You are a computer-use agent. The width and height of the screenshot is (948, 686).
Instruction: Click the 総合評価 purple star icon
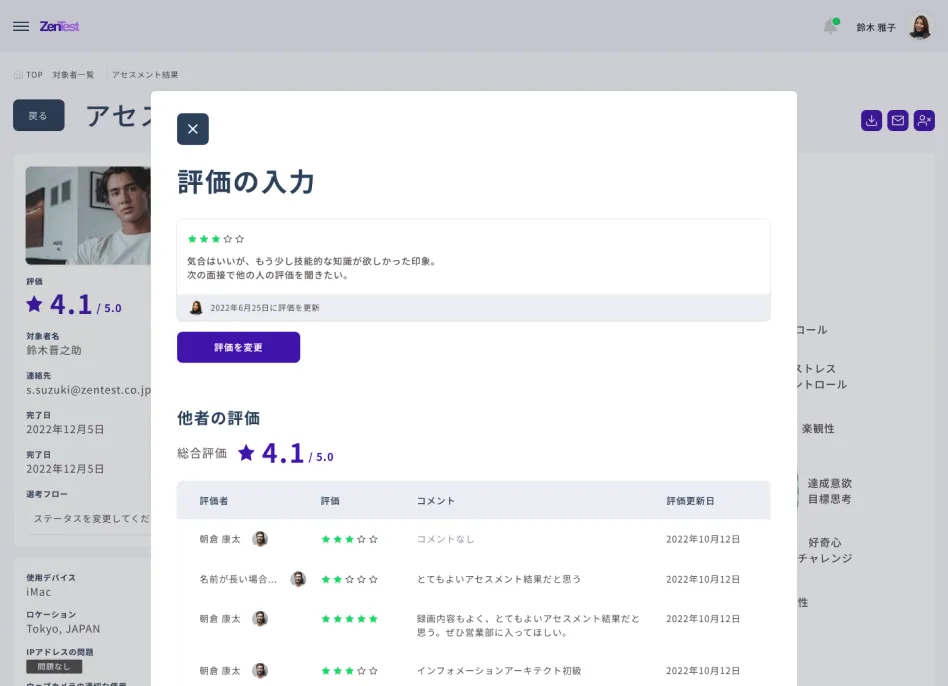point(246,453)
